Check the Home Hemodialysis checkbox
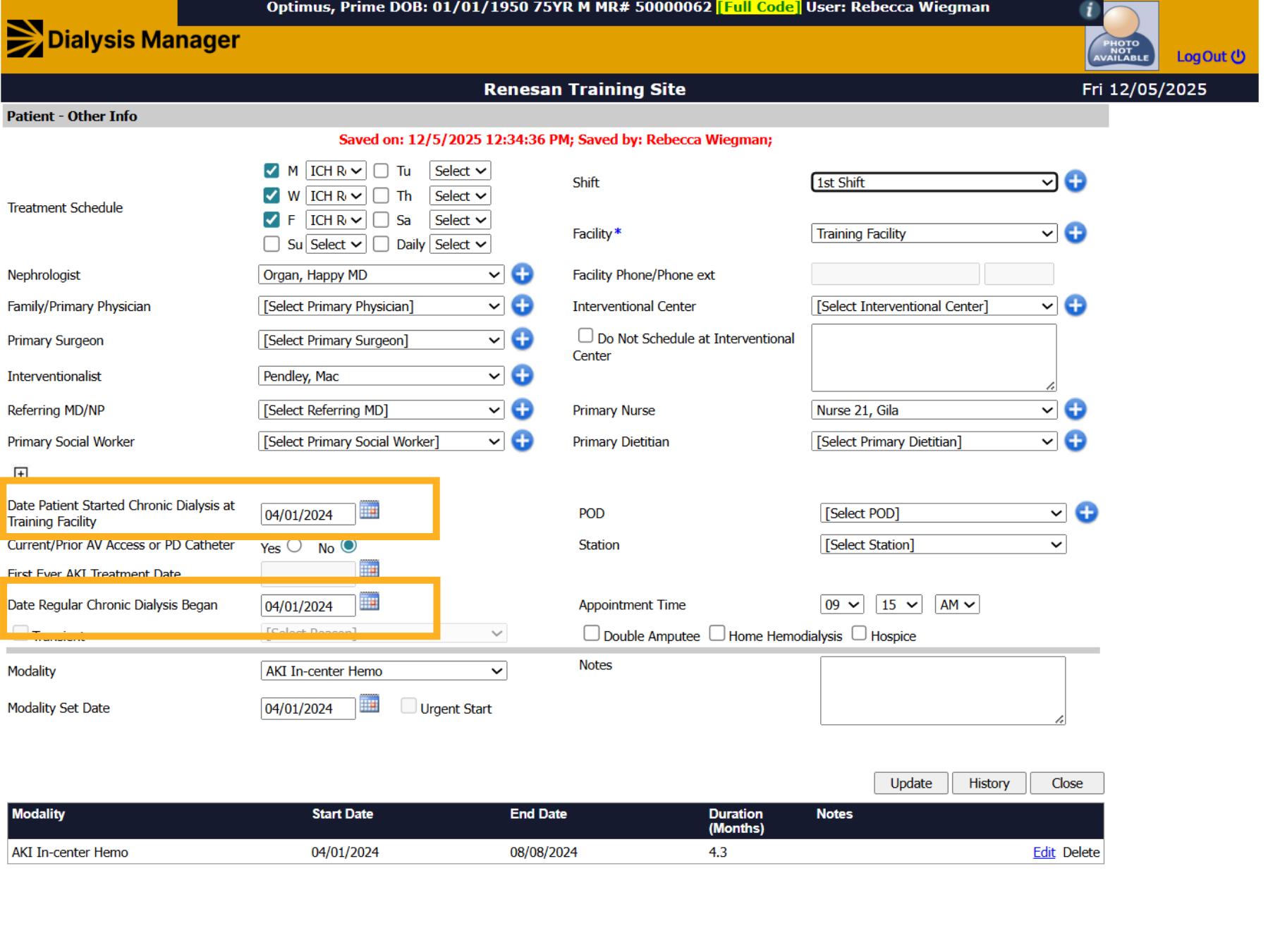 (x=717, y=633)
